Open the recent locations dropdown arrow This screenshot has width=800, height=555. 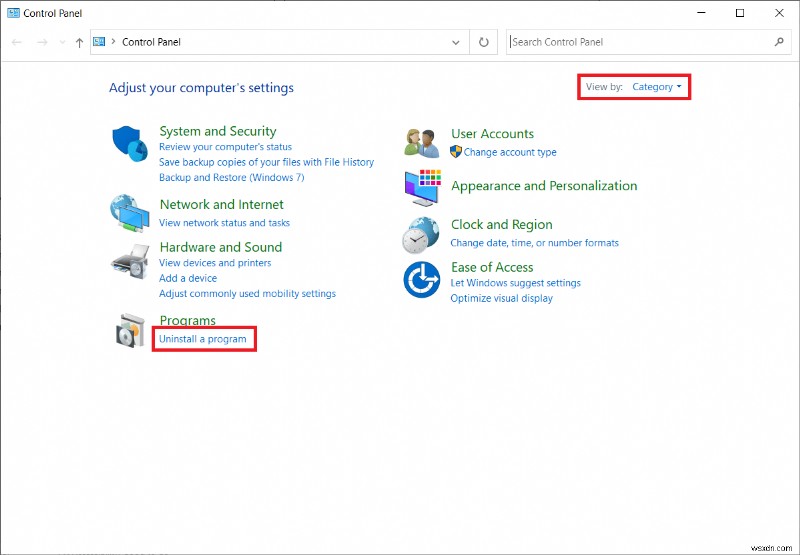click(62, 42)
